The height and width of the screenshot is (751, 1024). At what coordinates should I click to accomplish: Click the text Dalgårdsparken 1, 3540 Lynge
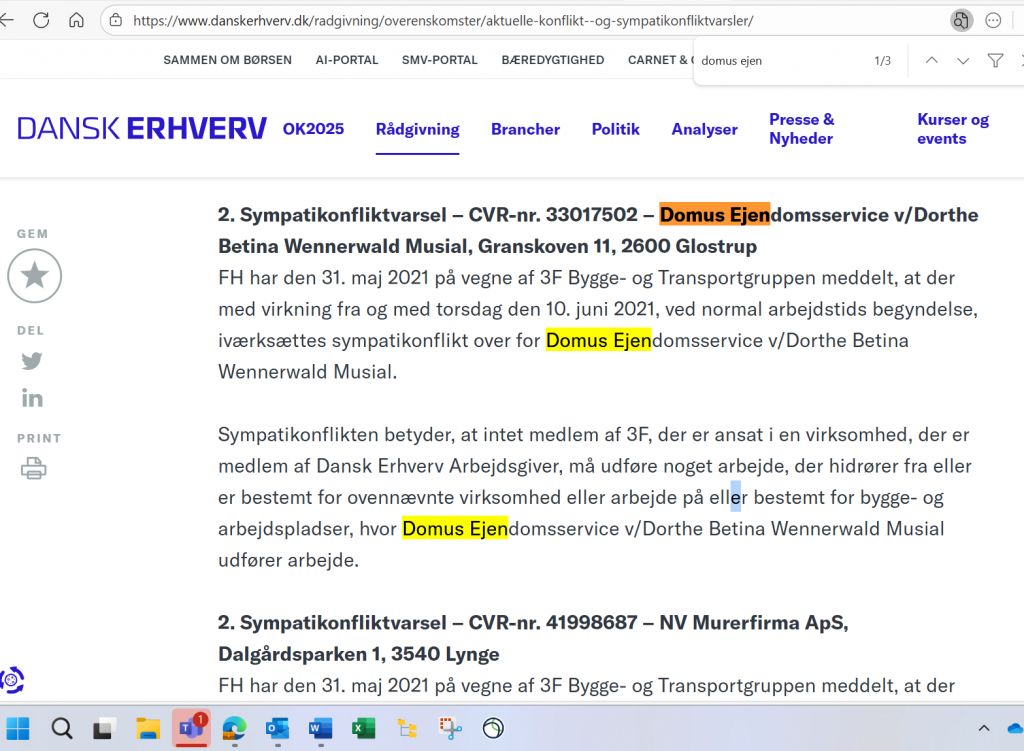tap(359, 654)
